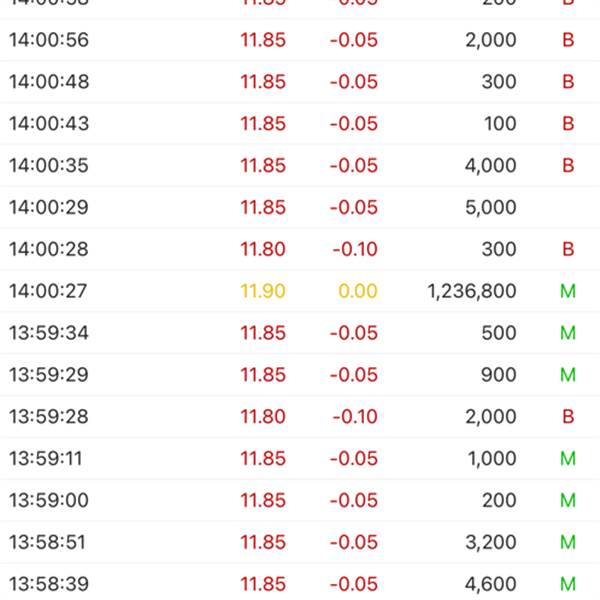Tap the 4,000 volume at 14:00:35
This screenshot has width=600, height=600.
pos(491,165)
